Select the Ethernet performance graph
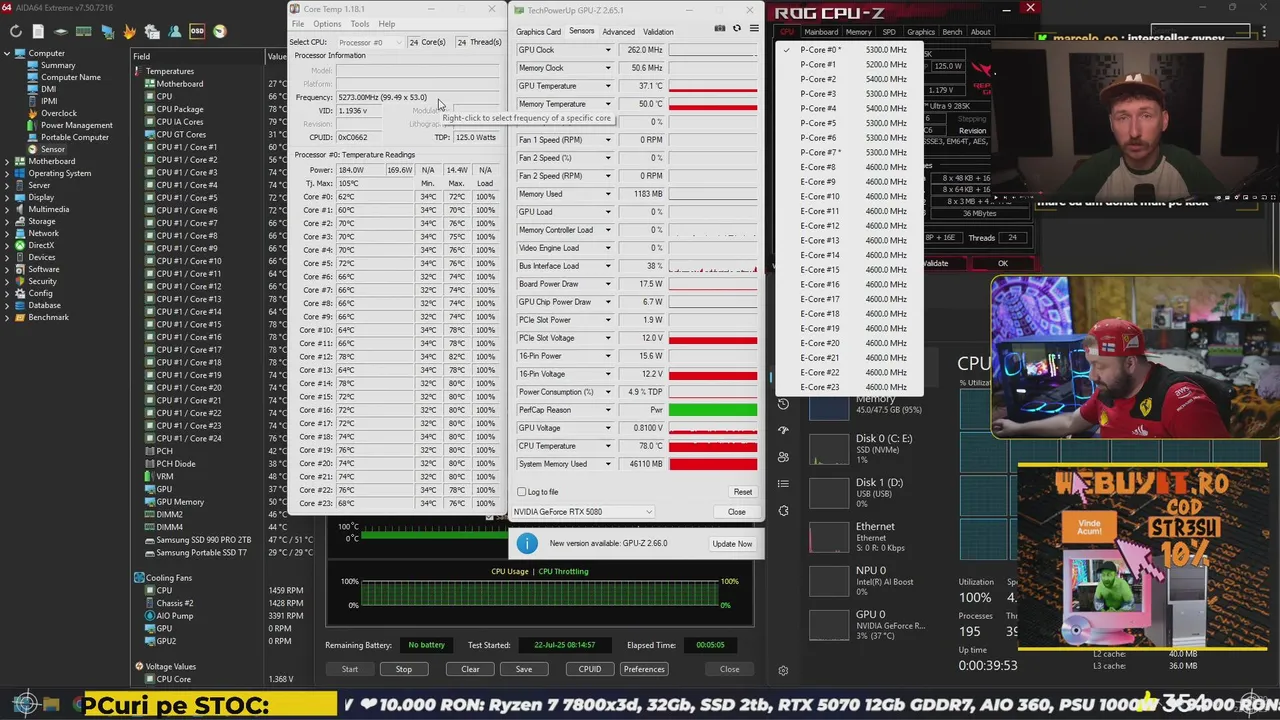This screenshot has height=720, width=1280. pyautogui.click(x=828, y=536)
